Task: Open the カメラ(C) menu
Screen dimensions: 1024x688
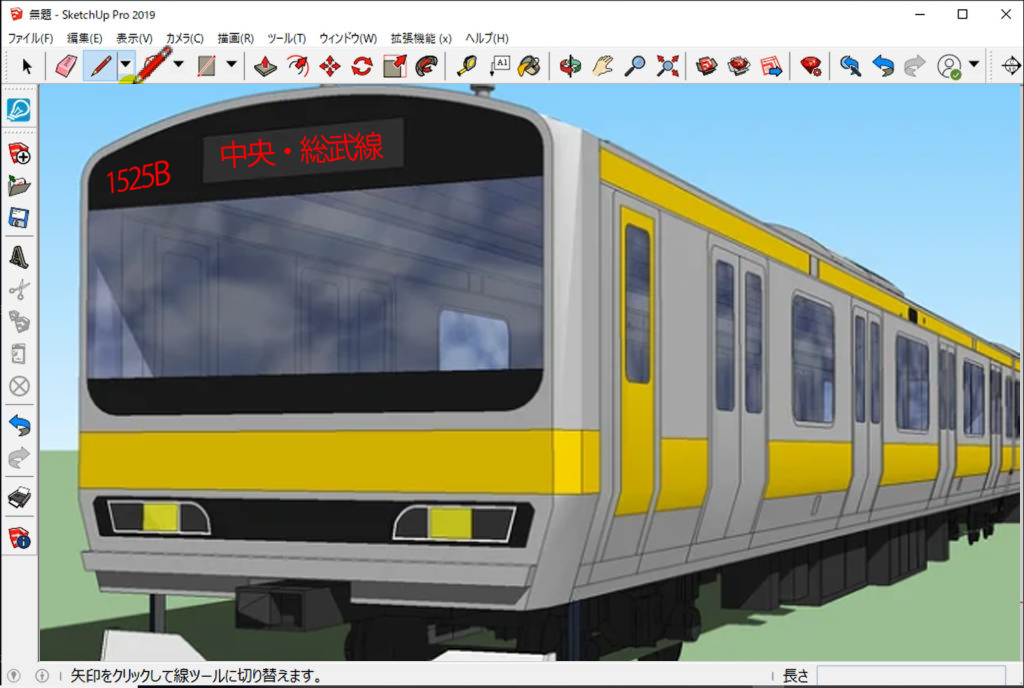Action: point(184,39)
